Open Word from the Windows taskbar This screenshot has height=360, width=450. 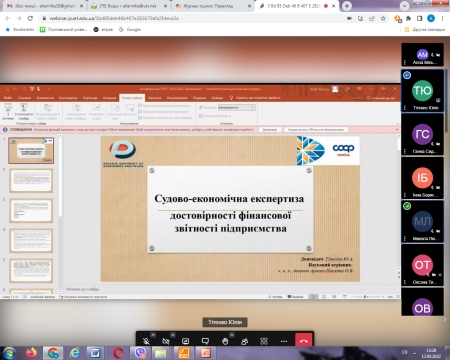[x=95, y=353]
